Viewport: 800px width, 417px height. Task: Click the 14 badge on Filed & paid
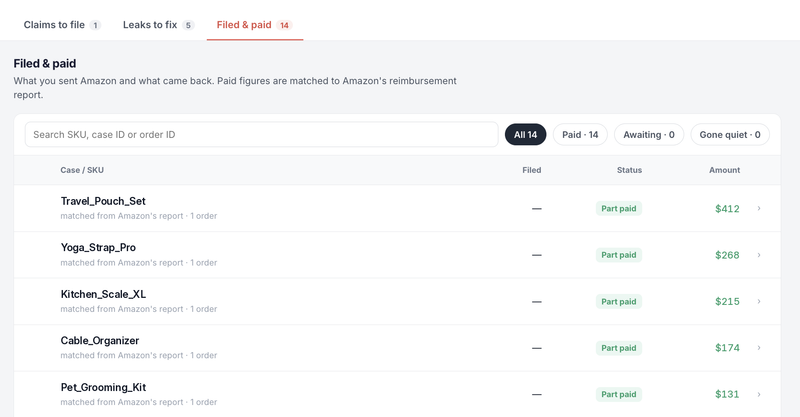284,25
